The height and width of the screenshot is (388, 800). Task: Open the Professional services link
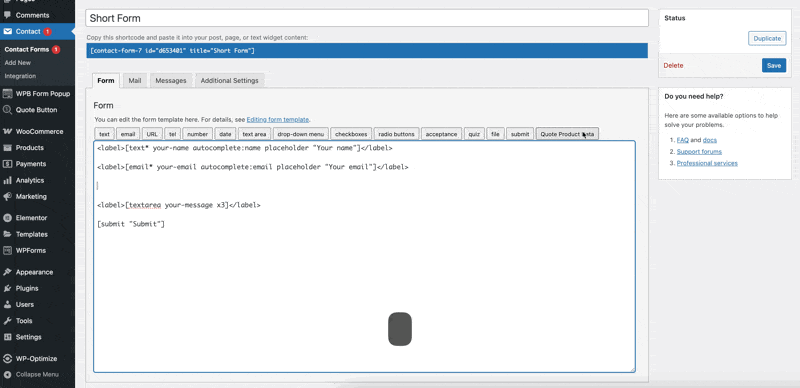pyautogui.click(x=707, y=163)
